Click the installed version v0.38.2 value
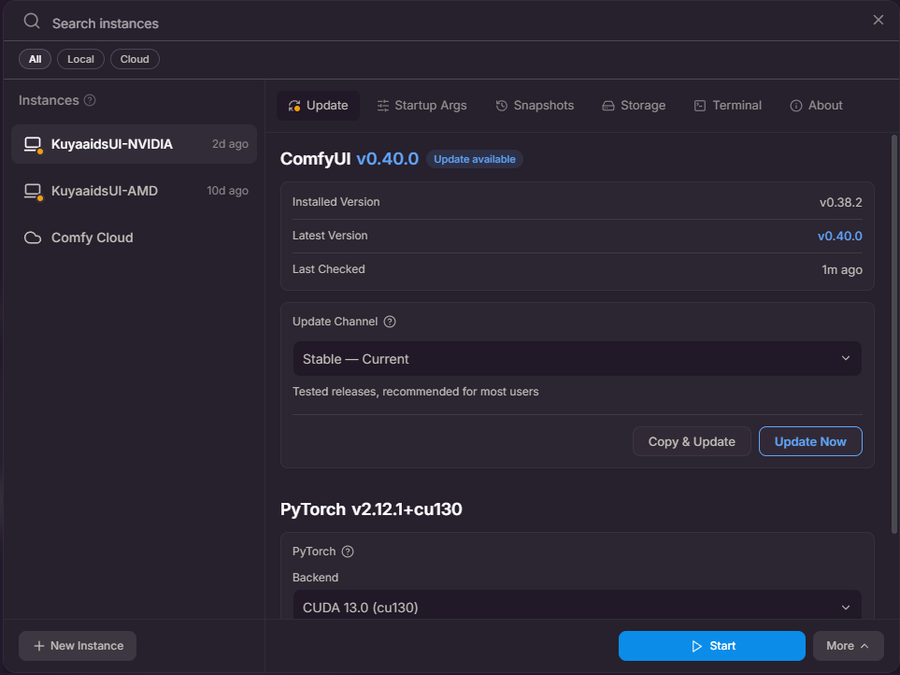 point(841,202)
